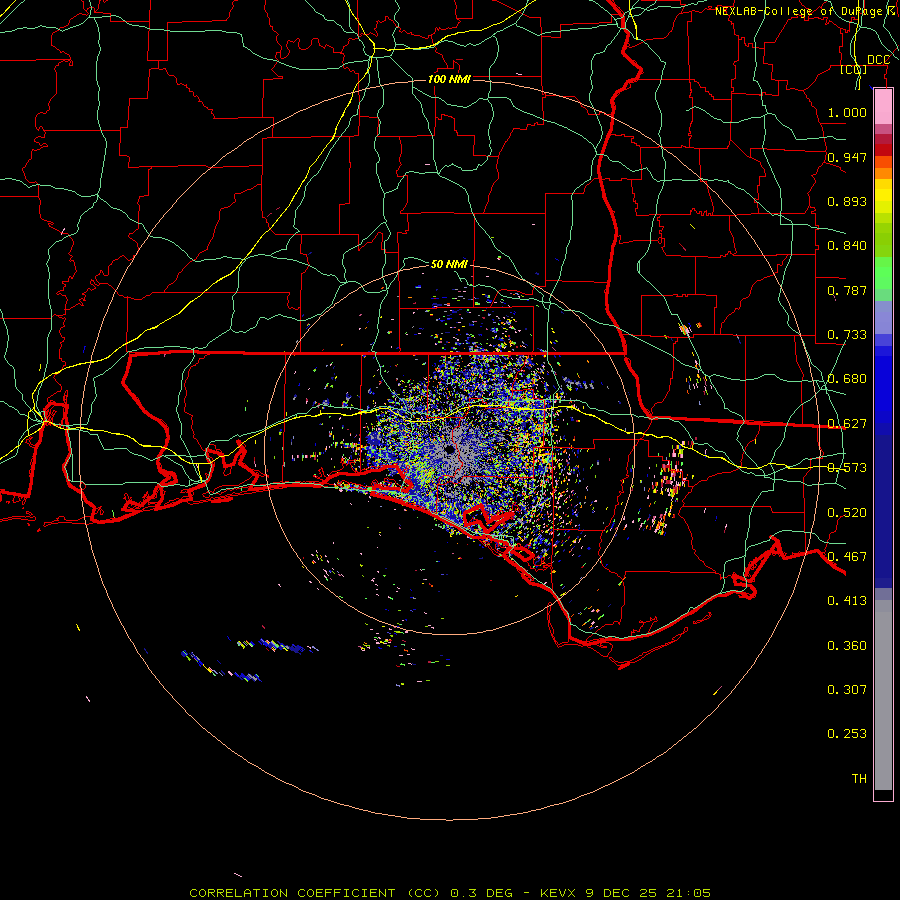
Task: Select the 0.787 scale value
Action: coord(847,290)
